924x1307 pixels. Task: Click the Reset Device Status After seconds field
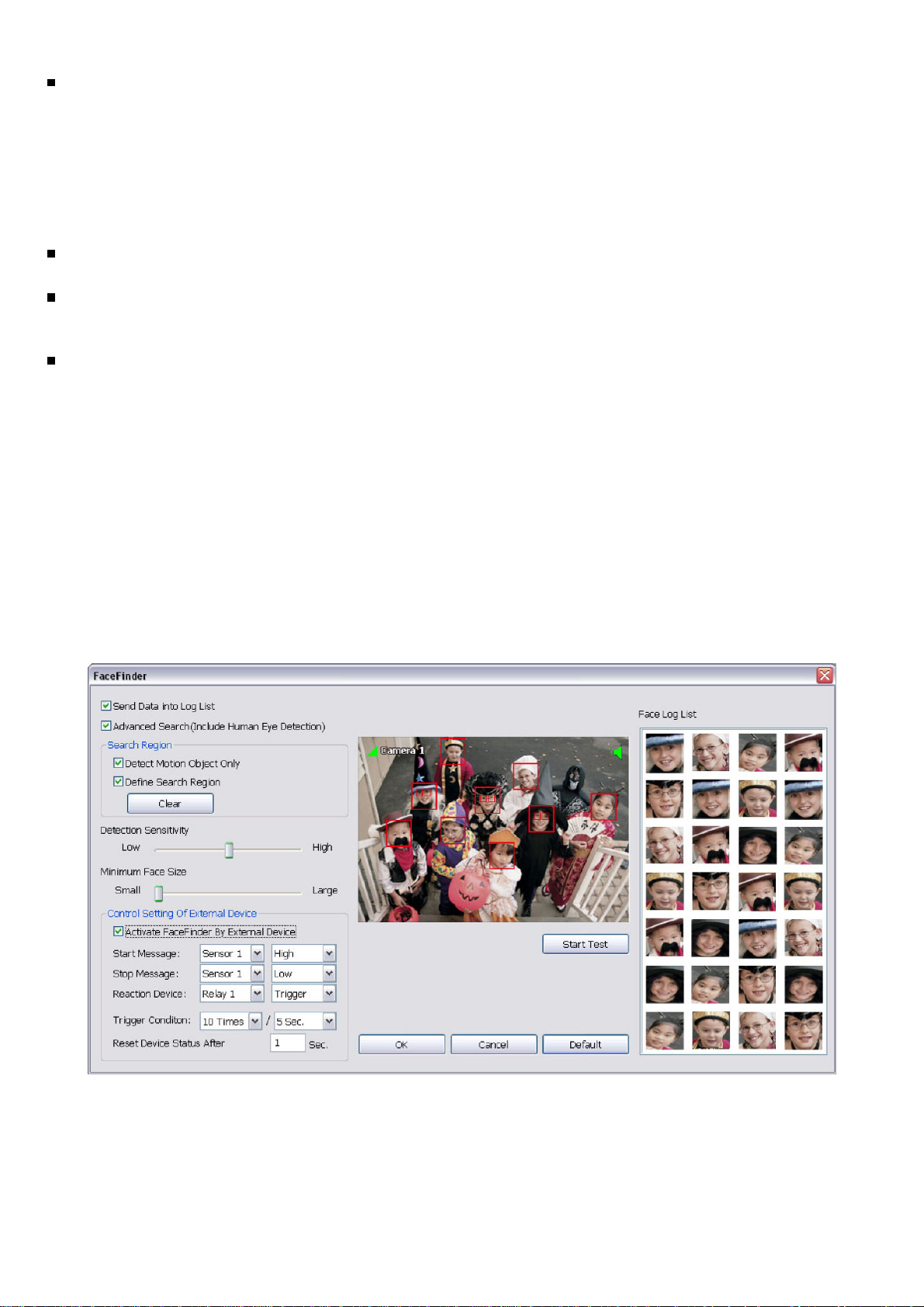click(287, 1043)
